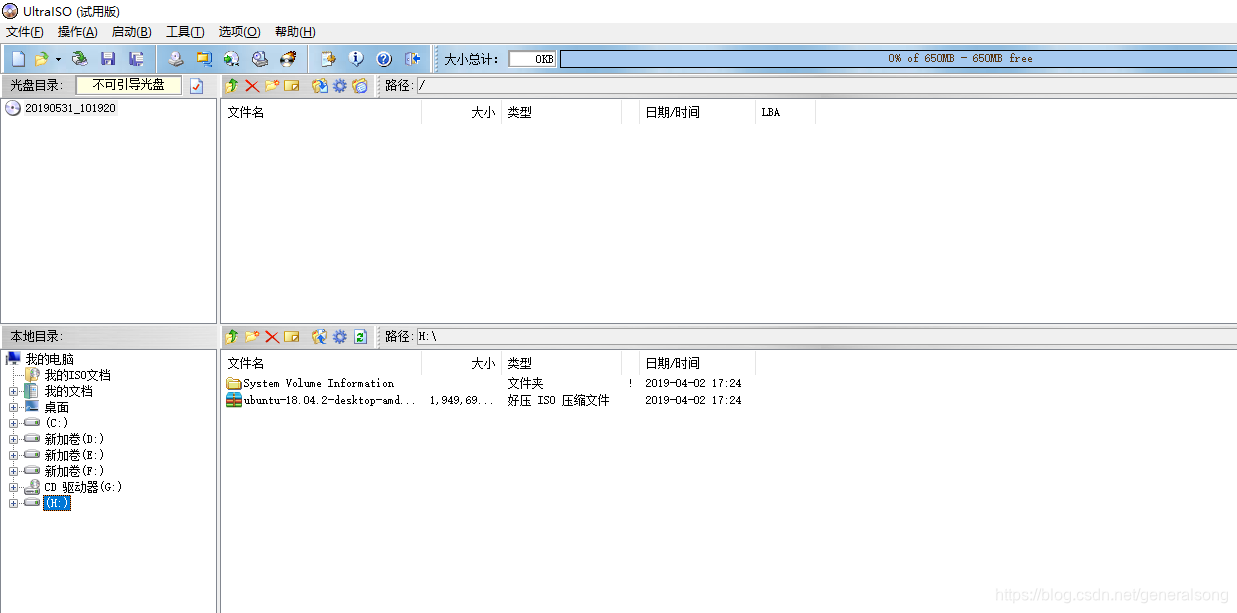Click the local path field showing H:\
Viewport: 1237px width, 613px height.
(826, 337)
